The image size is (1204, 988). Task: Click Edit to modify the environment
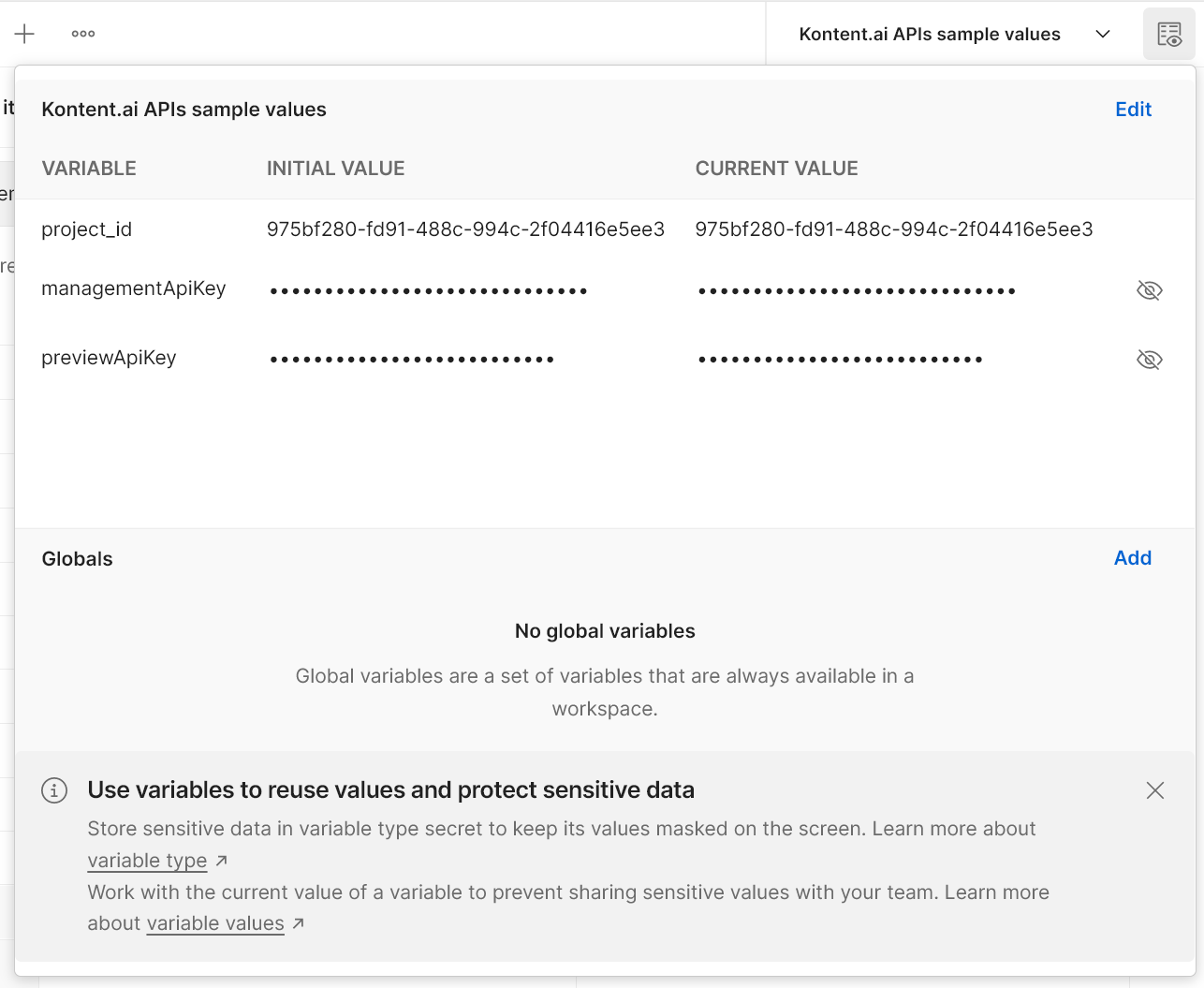(x=1133, y=110)
